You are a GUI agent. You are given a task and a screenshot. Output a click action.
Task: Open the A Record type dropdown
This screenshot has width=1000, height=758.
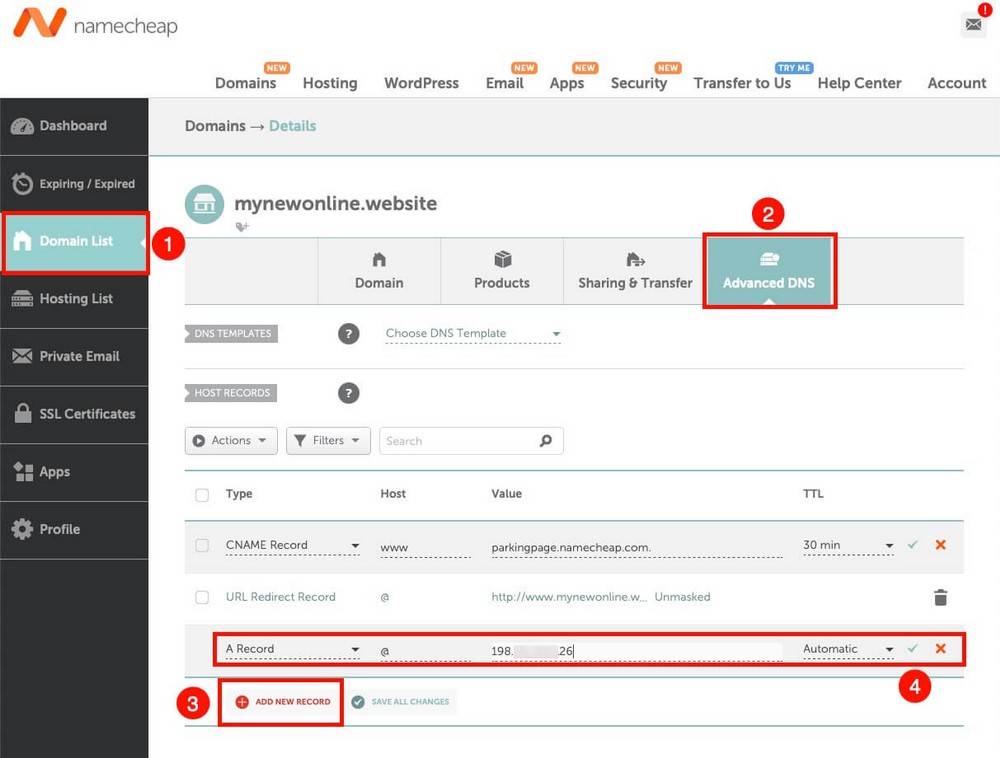pos(293,649)
